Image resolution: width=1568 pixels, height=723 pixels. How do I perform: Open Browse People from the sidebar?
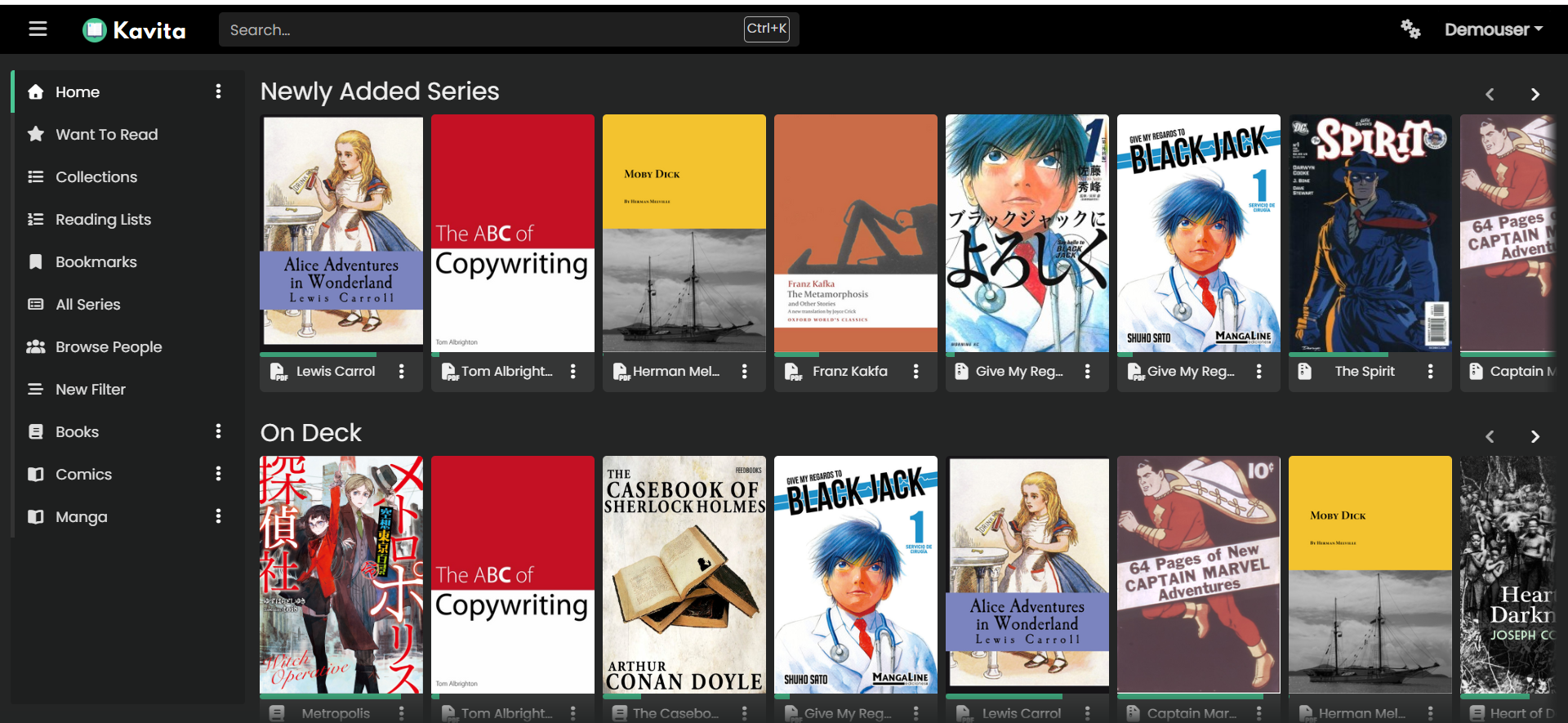(109, 347)
